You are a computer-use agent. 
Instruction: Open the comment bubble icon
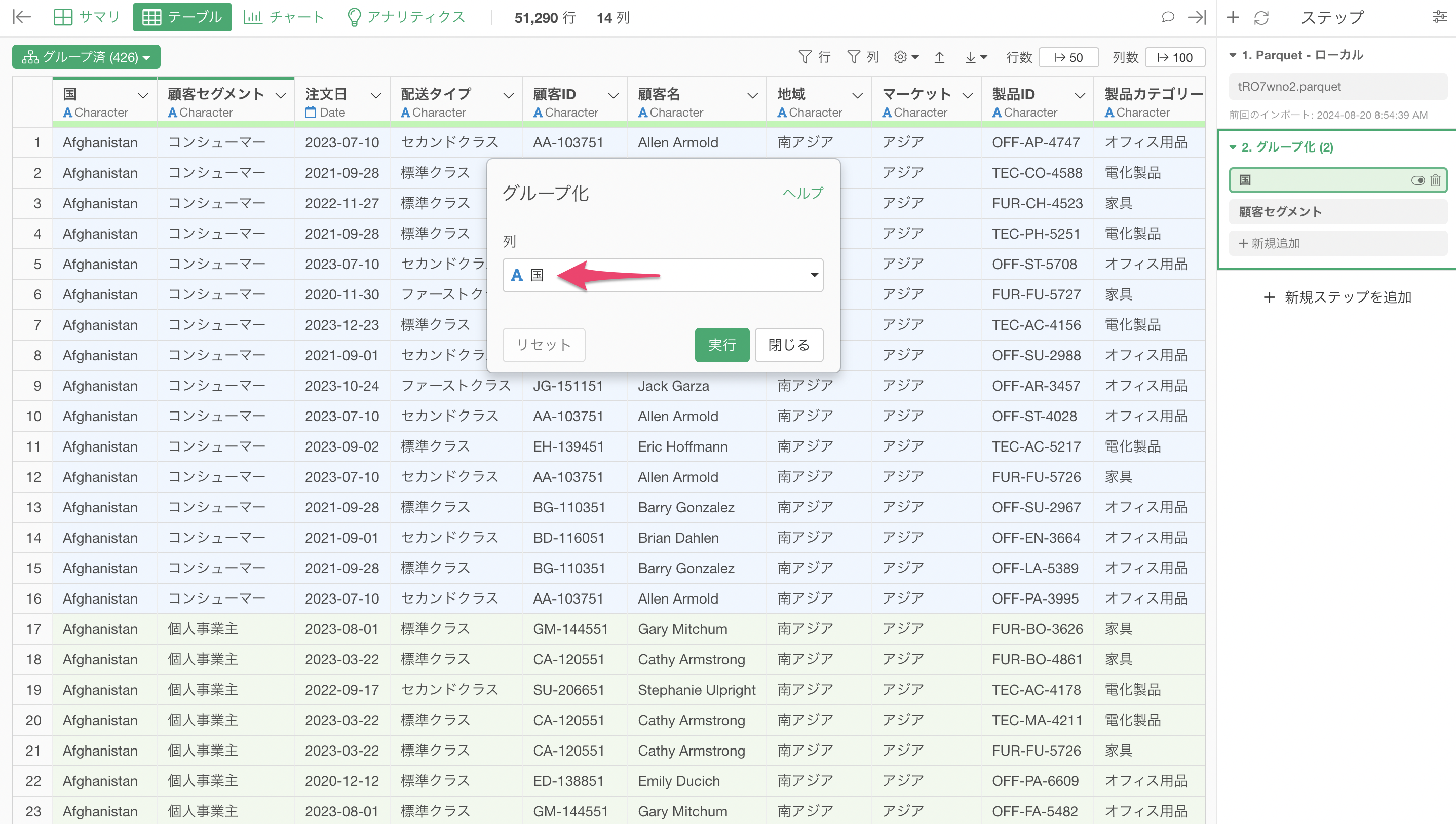[x=1168, y=17]
